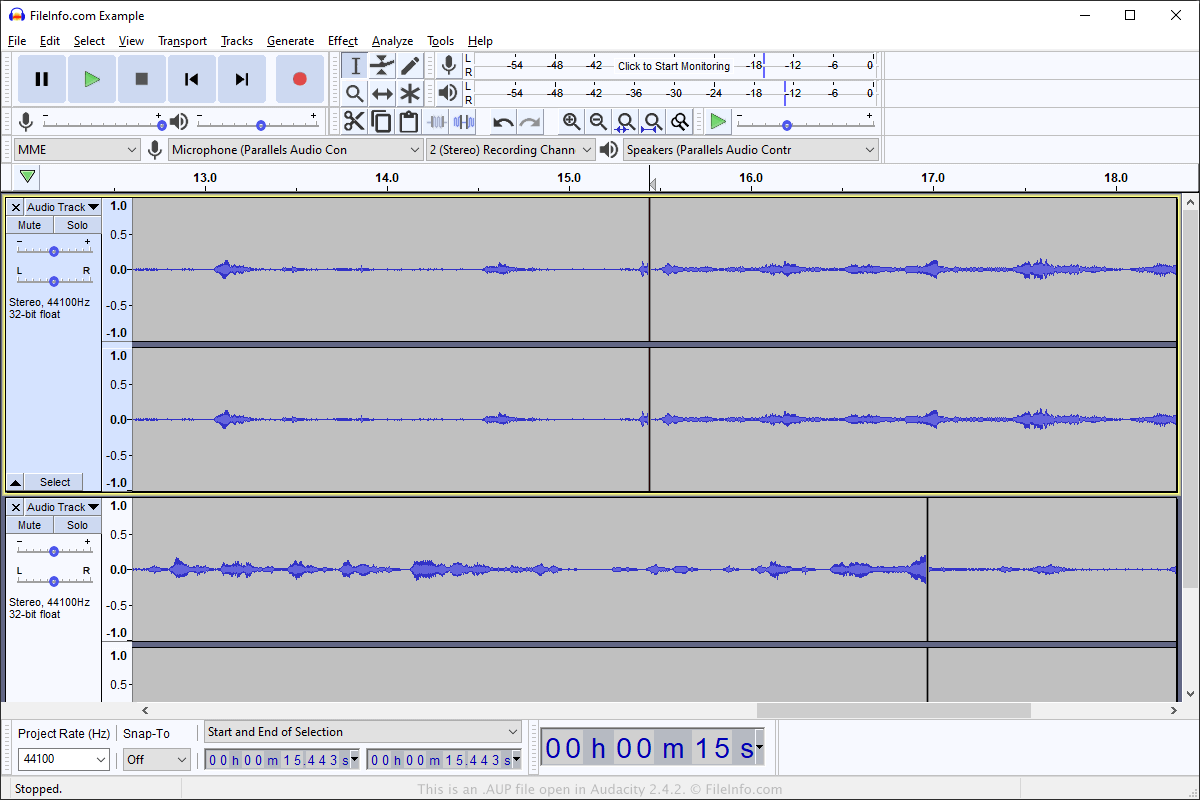
Task: Open the Edit menu
Action: (50, 41)
